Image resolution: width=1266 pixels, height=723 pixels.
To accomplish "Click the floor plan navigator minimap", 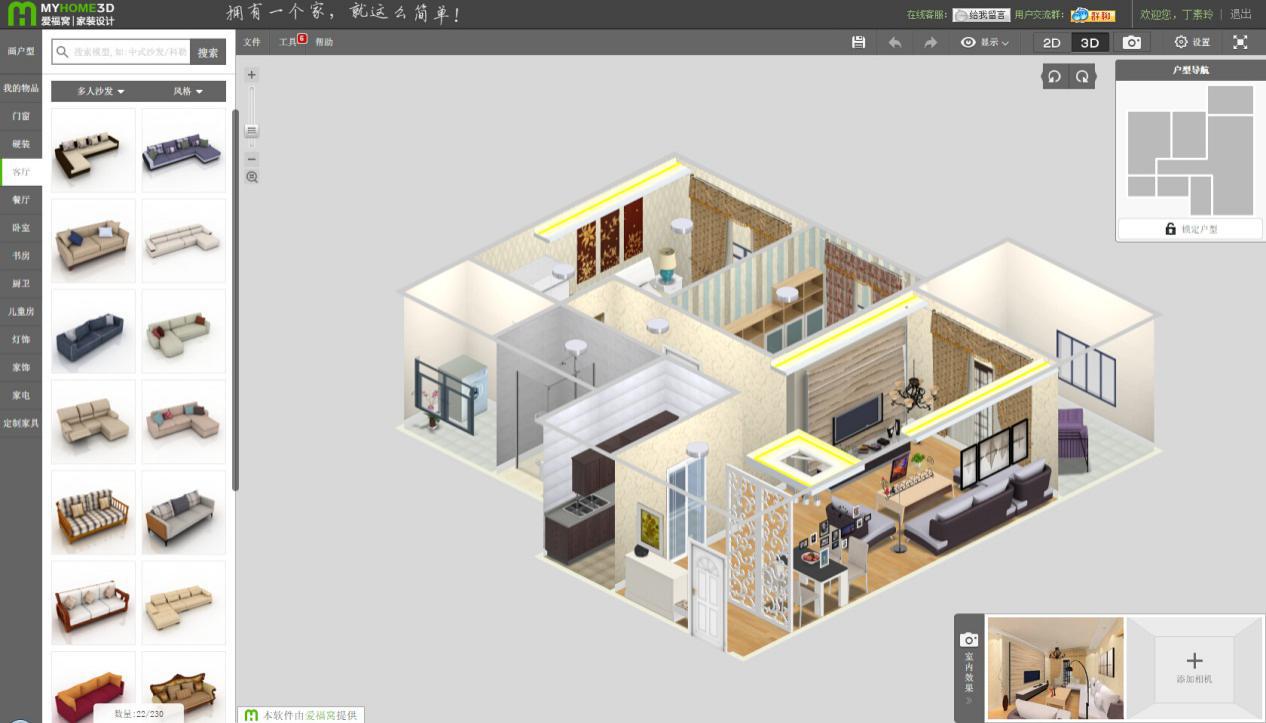I will [1190, 150].
